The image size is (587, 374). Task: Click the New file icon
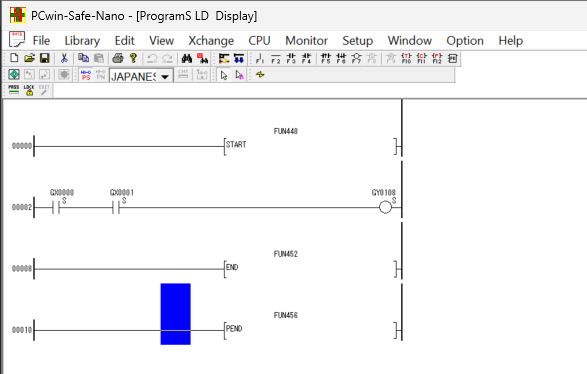pos(14,58)
